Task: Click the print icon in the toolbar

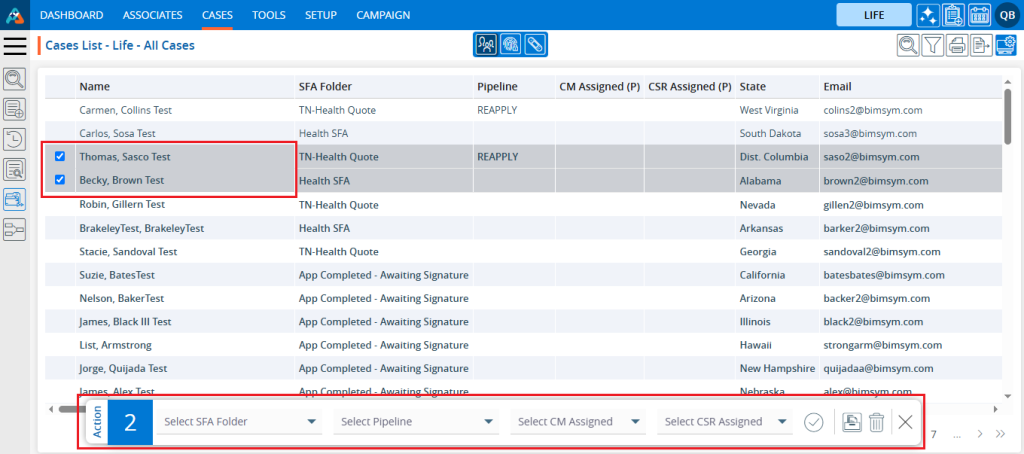Action: [957, 44]
